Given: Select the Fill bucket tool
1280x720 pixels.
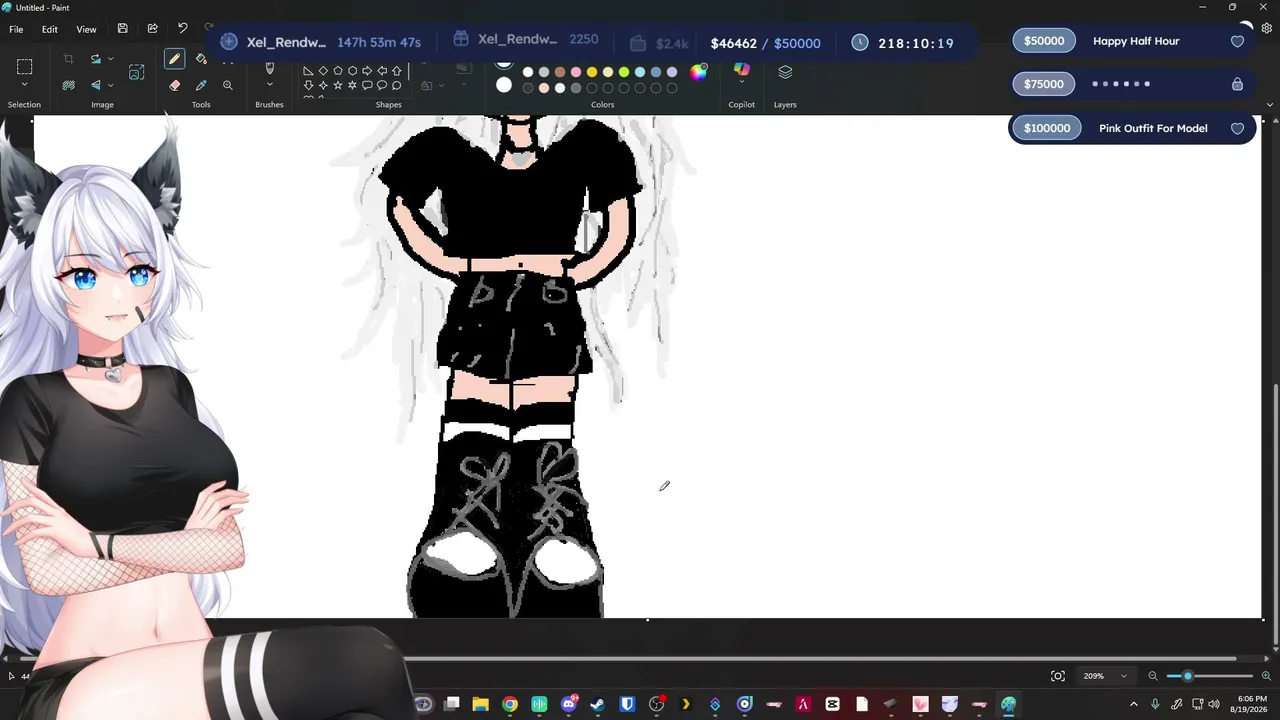Looking at the screenshot, I should (201, 59).
